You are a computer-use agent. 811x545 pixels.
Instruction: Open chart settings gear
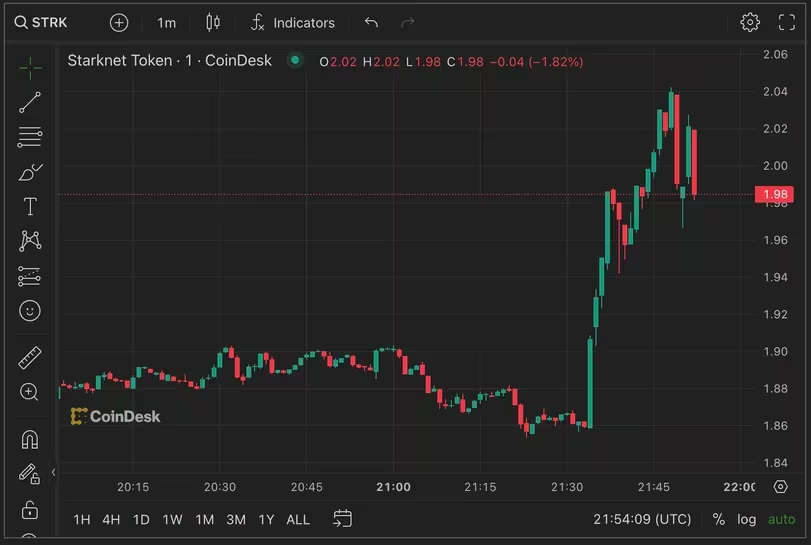(x=750, y=22)
